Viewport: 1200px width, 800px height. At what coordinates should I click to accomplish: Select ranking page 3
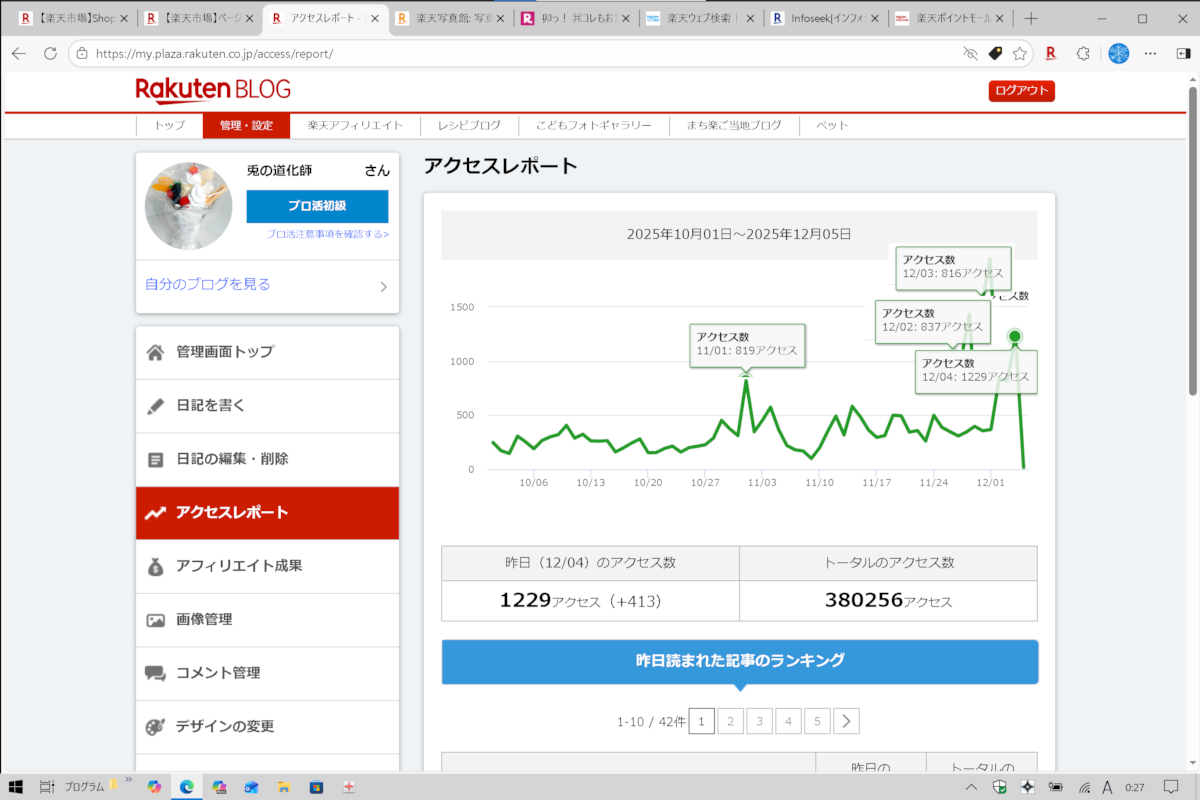click(x=759, y=721)
